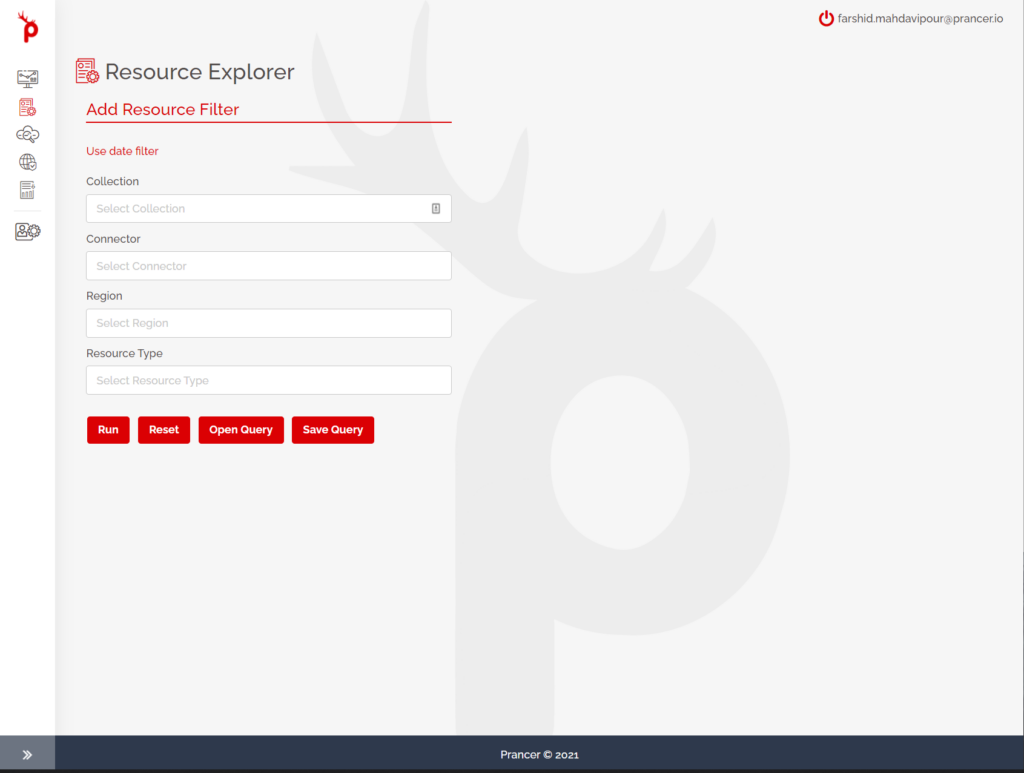Viewport: 1024px width, 773px height.
Task: Open the Select Resource Type dropdown
Action: (x=268, y=380)
